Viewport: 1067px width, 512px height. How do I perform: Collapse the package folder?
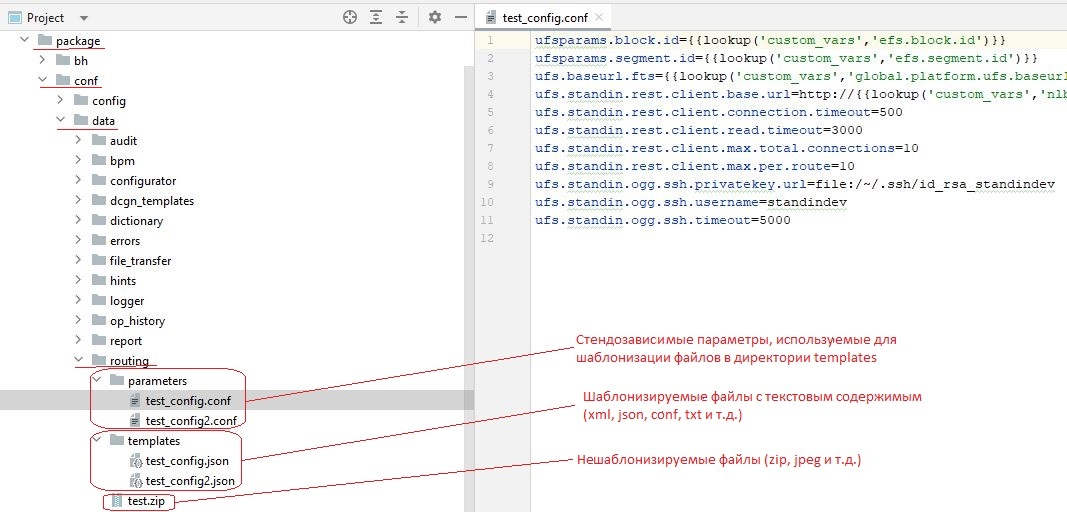coord(25,41)
